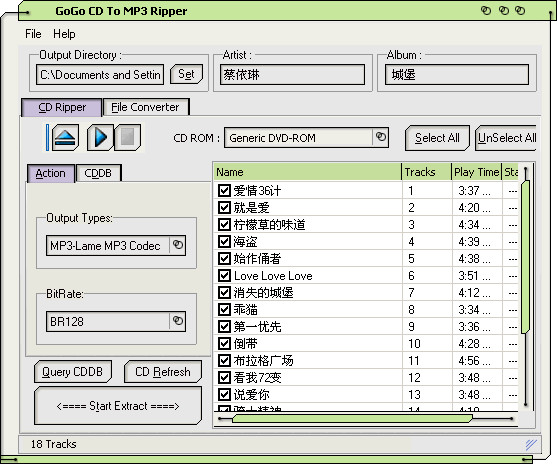Image resolution: width=557 pixels, height=464 pixels.
Task: Click the Eject CD button
Action: [65, 137]
